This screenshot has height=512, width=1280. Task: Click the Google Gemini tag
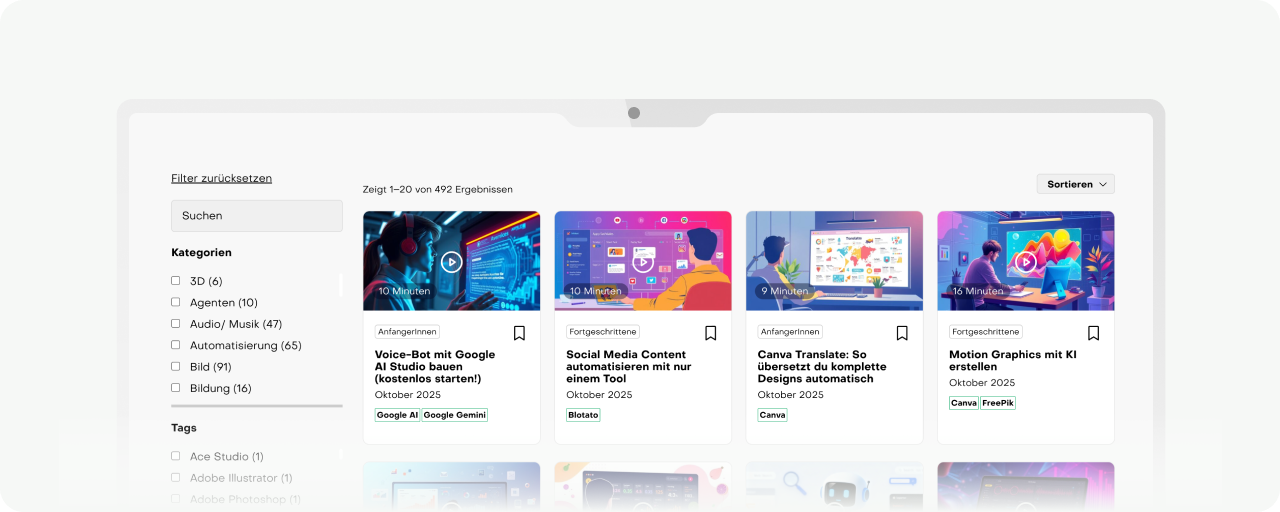point(454,415)
